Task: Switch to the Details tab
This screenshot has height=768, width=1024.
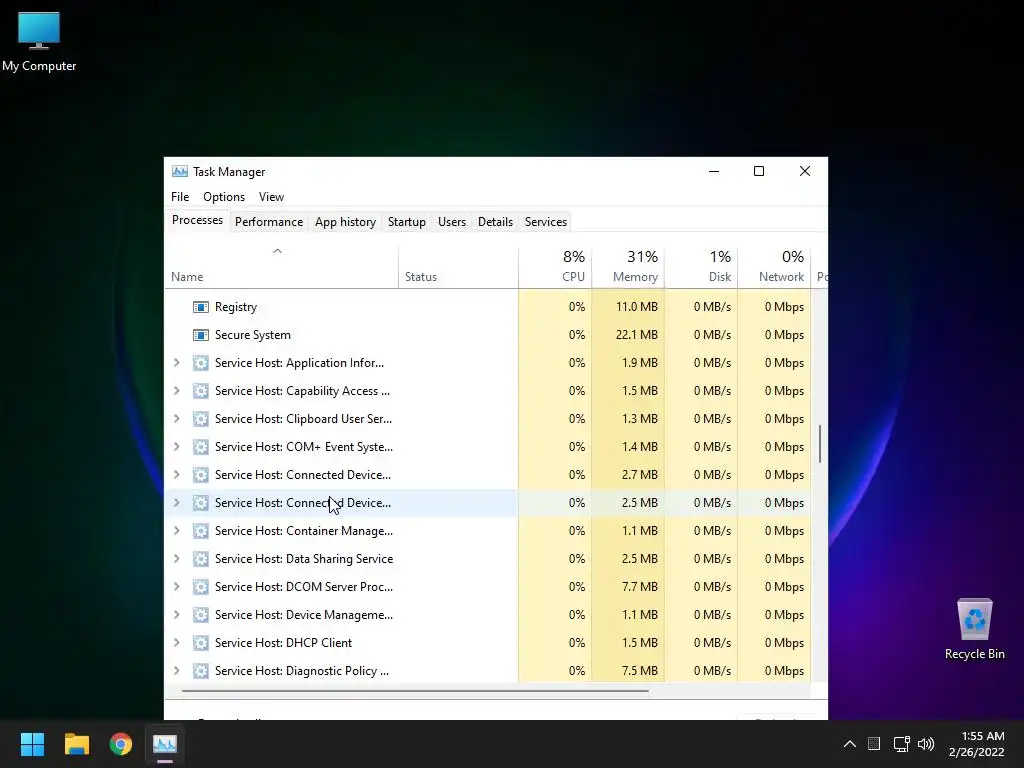Action: (x=496, y=222)
